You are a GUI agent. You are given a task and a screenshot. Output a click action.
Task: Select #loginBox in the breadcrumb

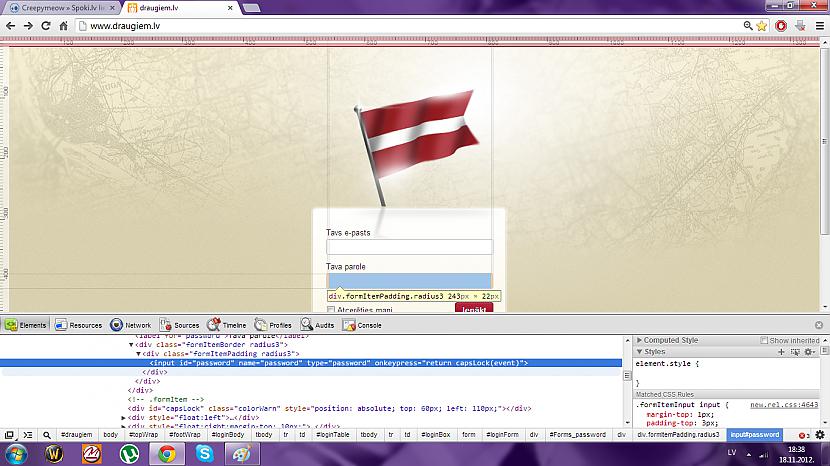[x=436, y=435]
